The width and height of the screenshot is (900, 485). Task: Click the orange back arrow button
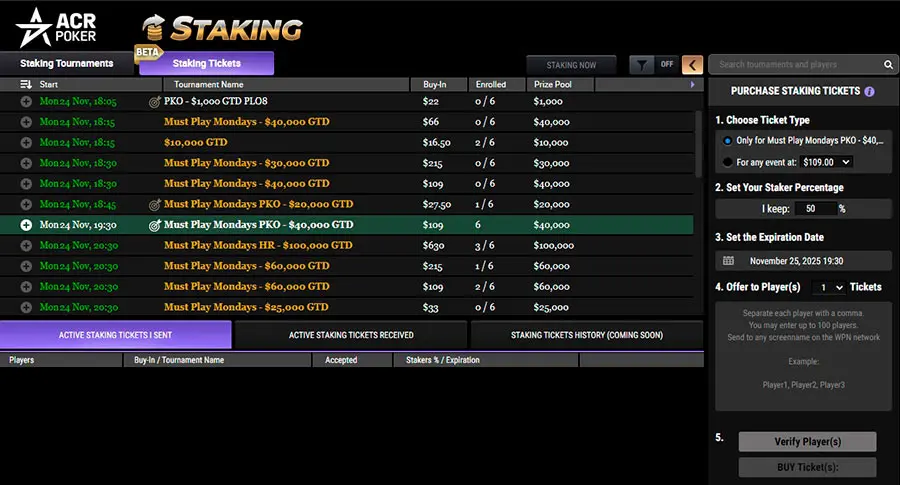(692, 65)
